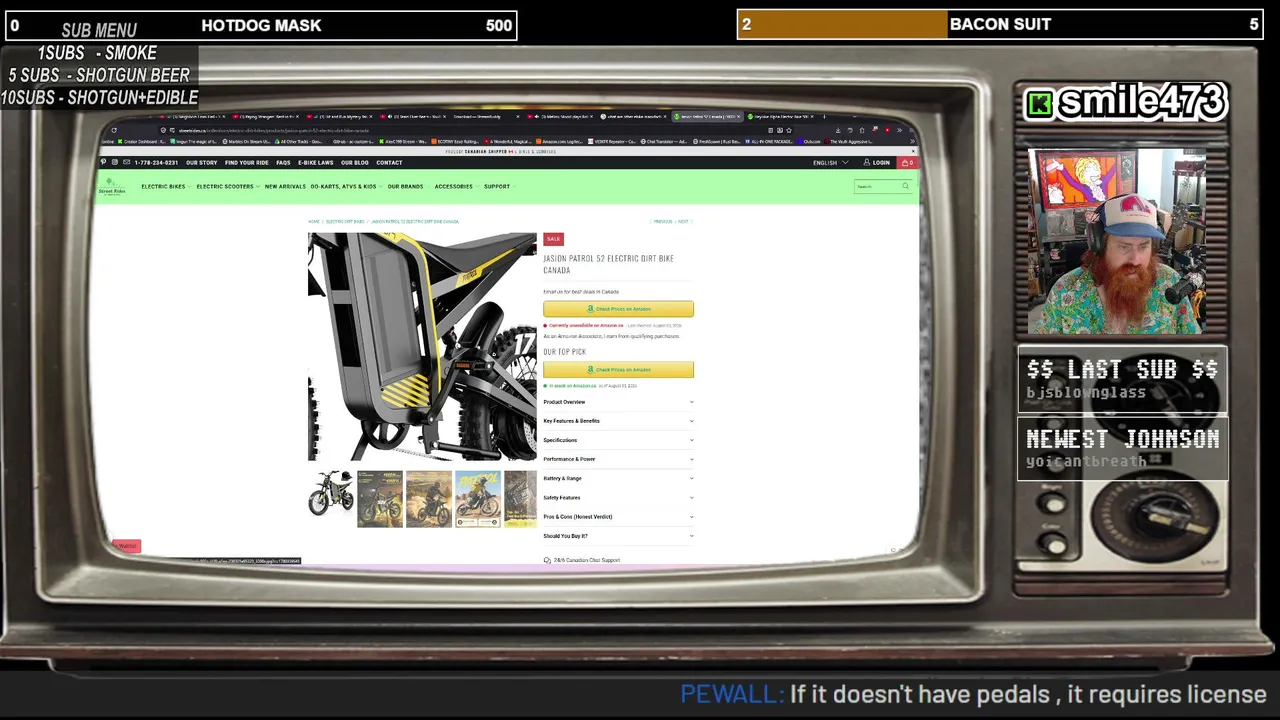The width and height of the screenshot is (1280, 720).
Task: Open Go-Karts, ATVs & Kids menu
Action: pyautogui.click(x=345, y=187)
